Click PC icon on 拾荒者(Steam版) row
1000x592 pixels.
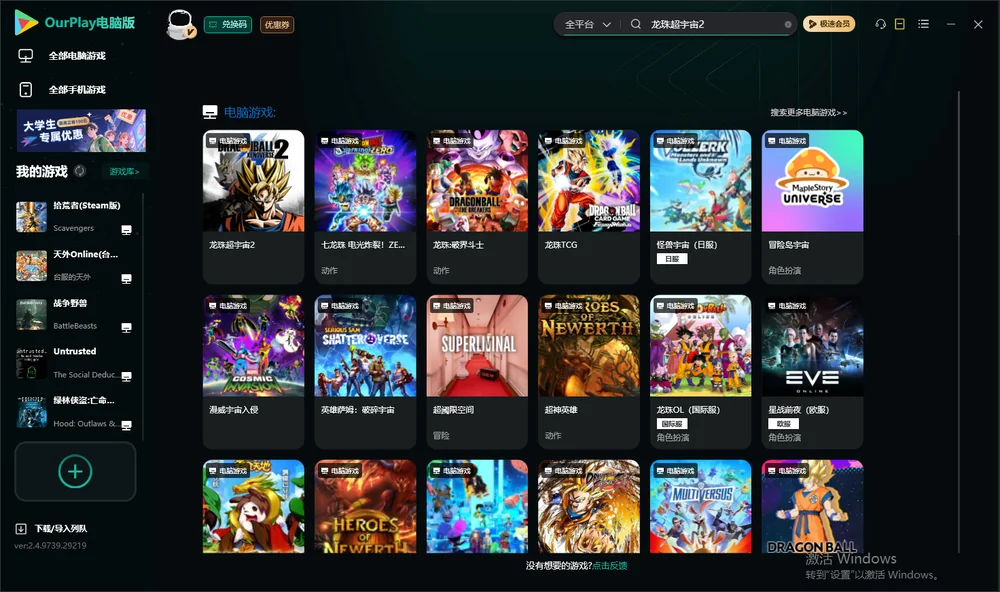pyautogui.click(x=126, y=230)
